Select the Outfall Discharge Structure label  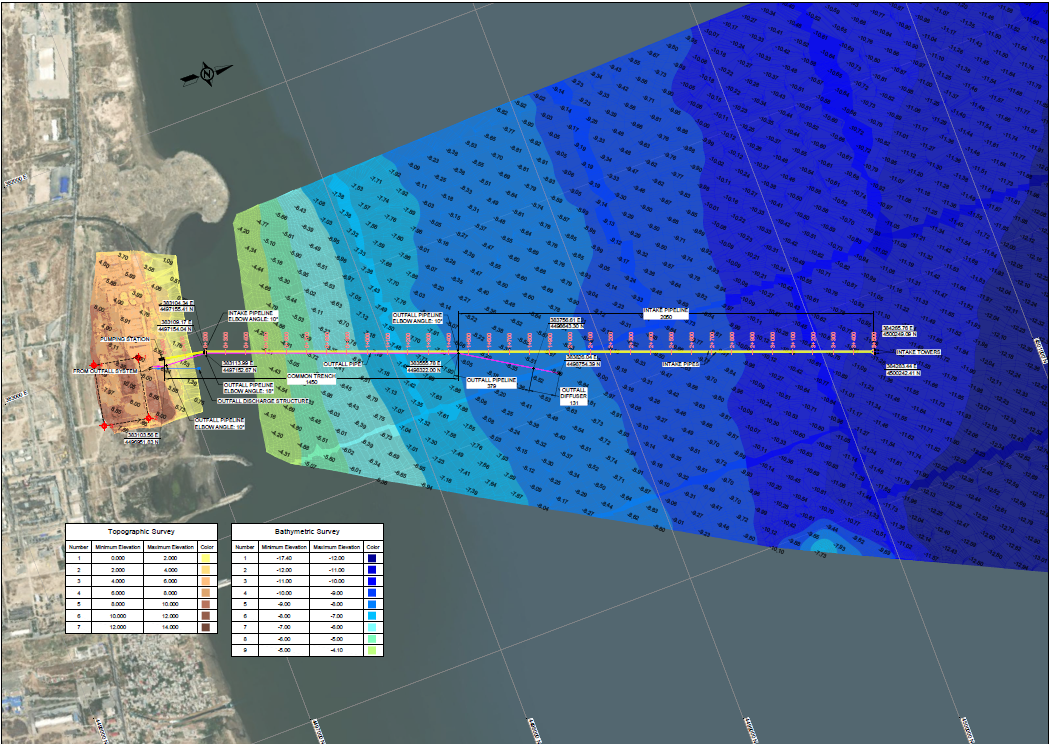click(x=264, y=401)
